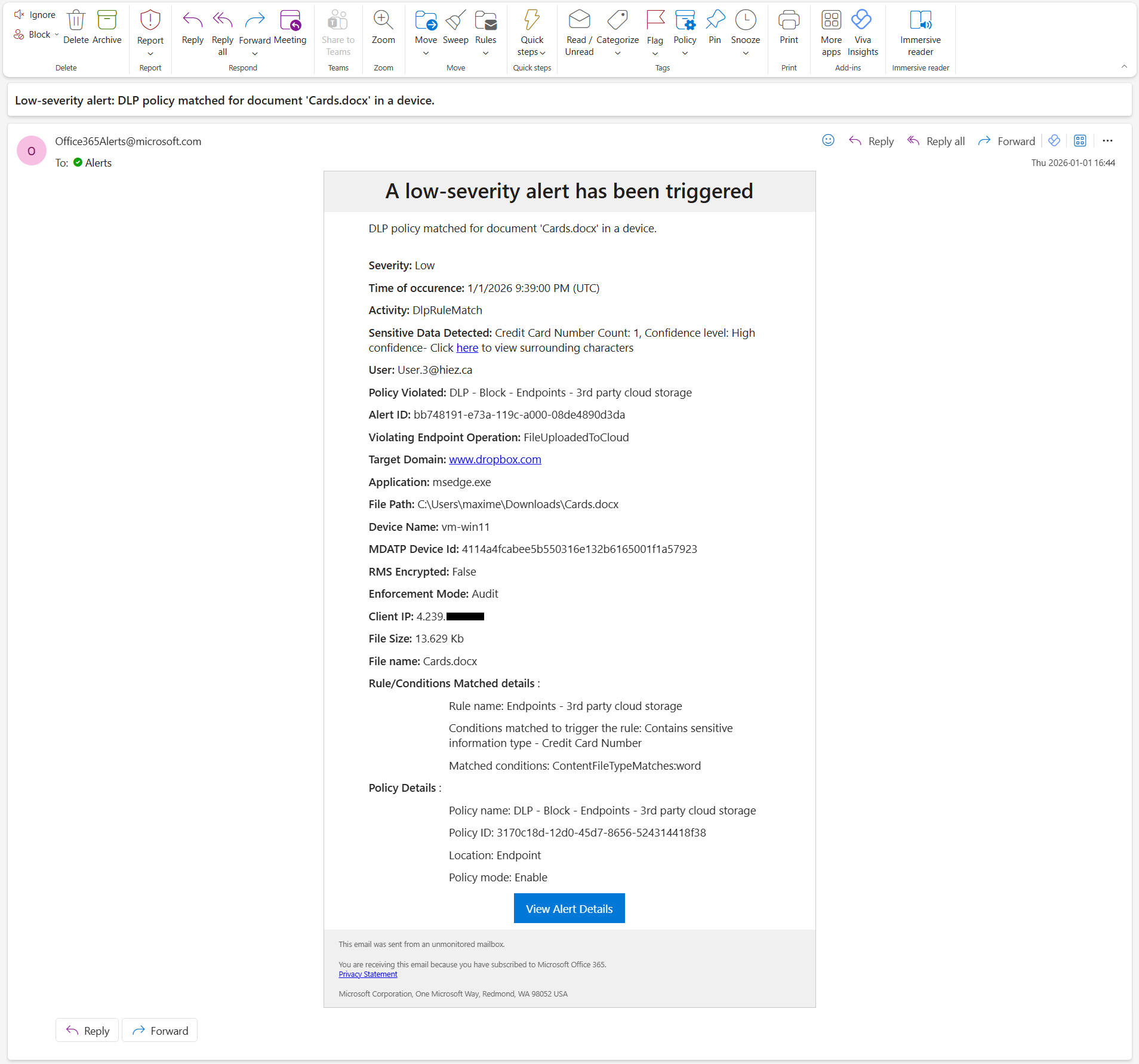This screenshot has height=1064, width=1139.
Task: Click the sender avatar circle 'O'
Action: tap(31, 151)
